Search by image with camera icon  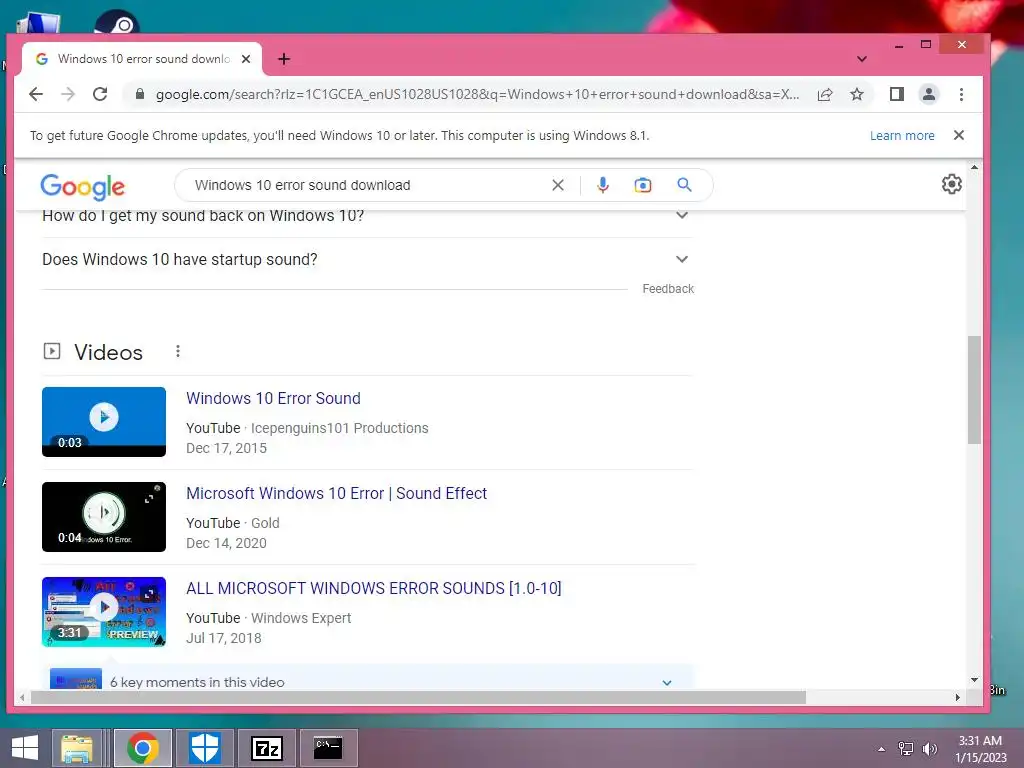point(643,185)
